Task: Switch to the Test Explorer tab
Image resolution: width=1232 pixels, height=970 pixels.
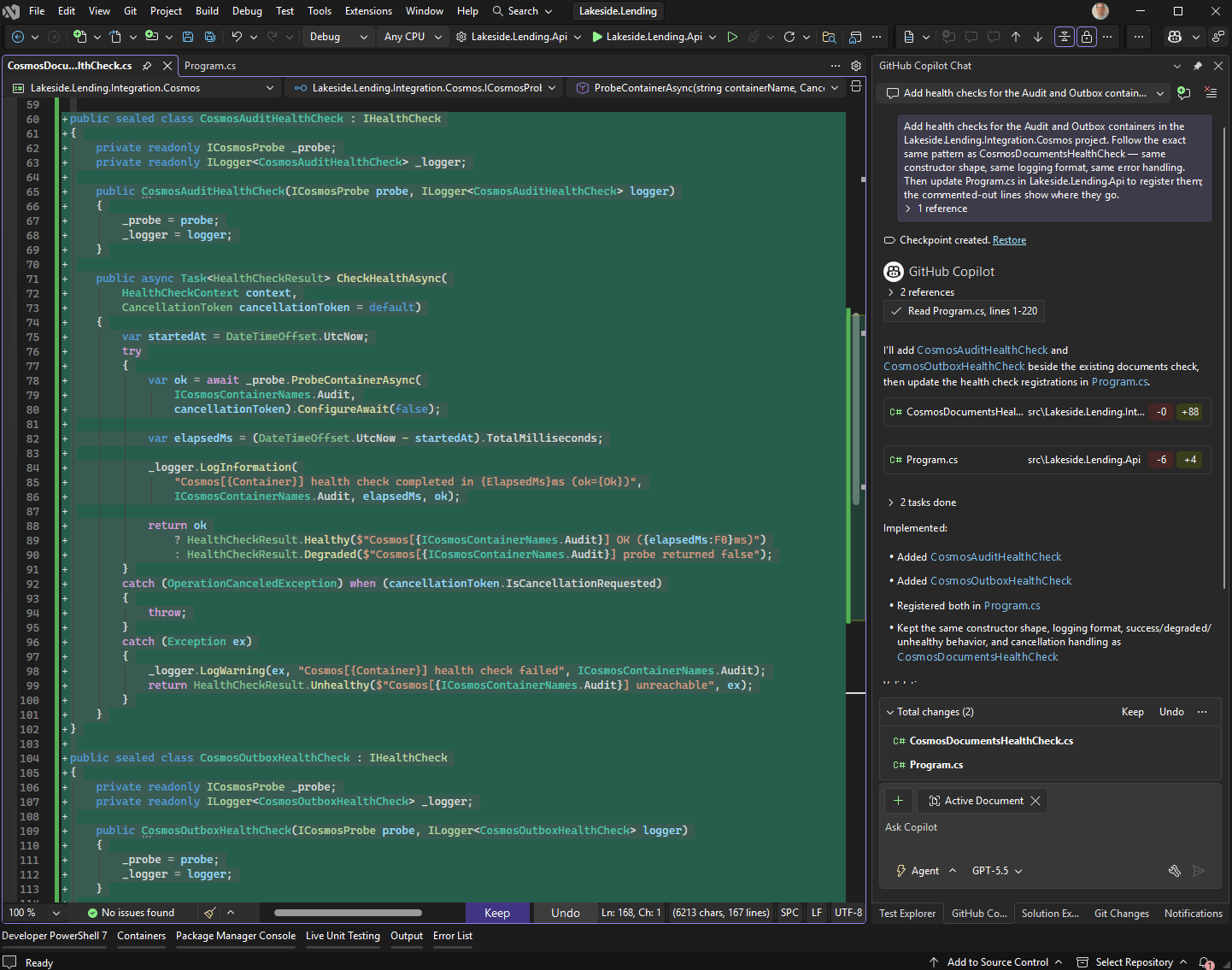Action: [x=907, y=914]
